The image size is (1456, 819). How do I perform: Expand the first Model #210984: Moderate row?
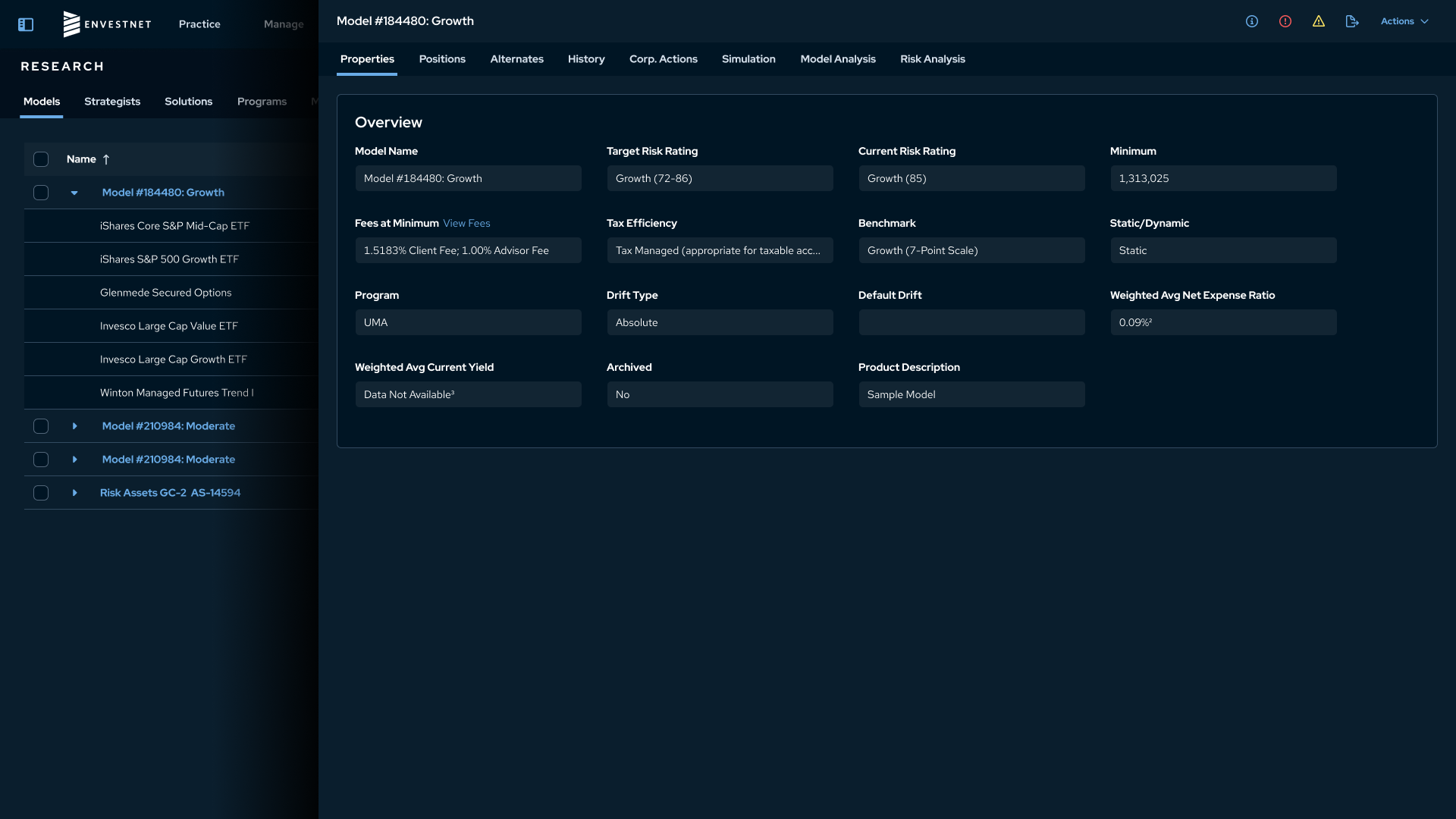[74, 426]
